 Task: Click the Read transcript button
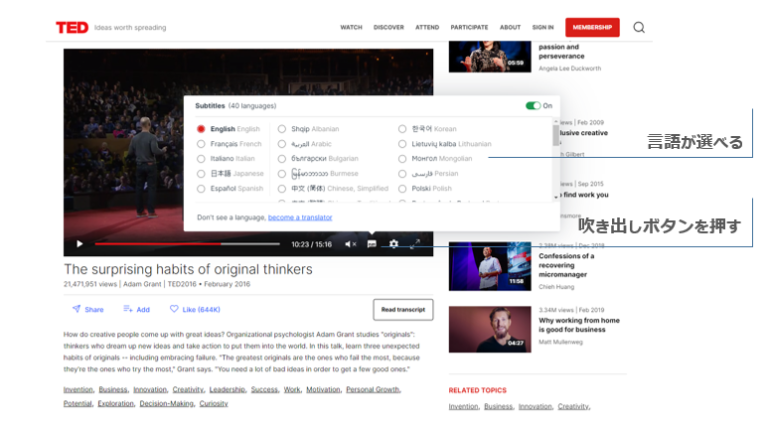coord(403,310)
